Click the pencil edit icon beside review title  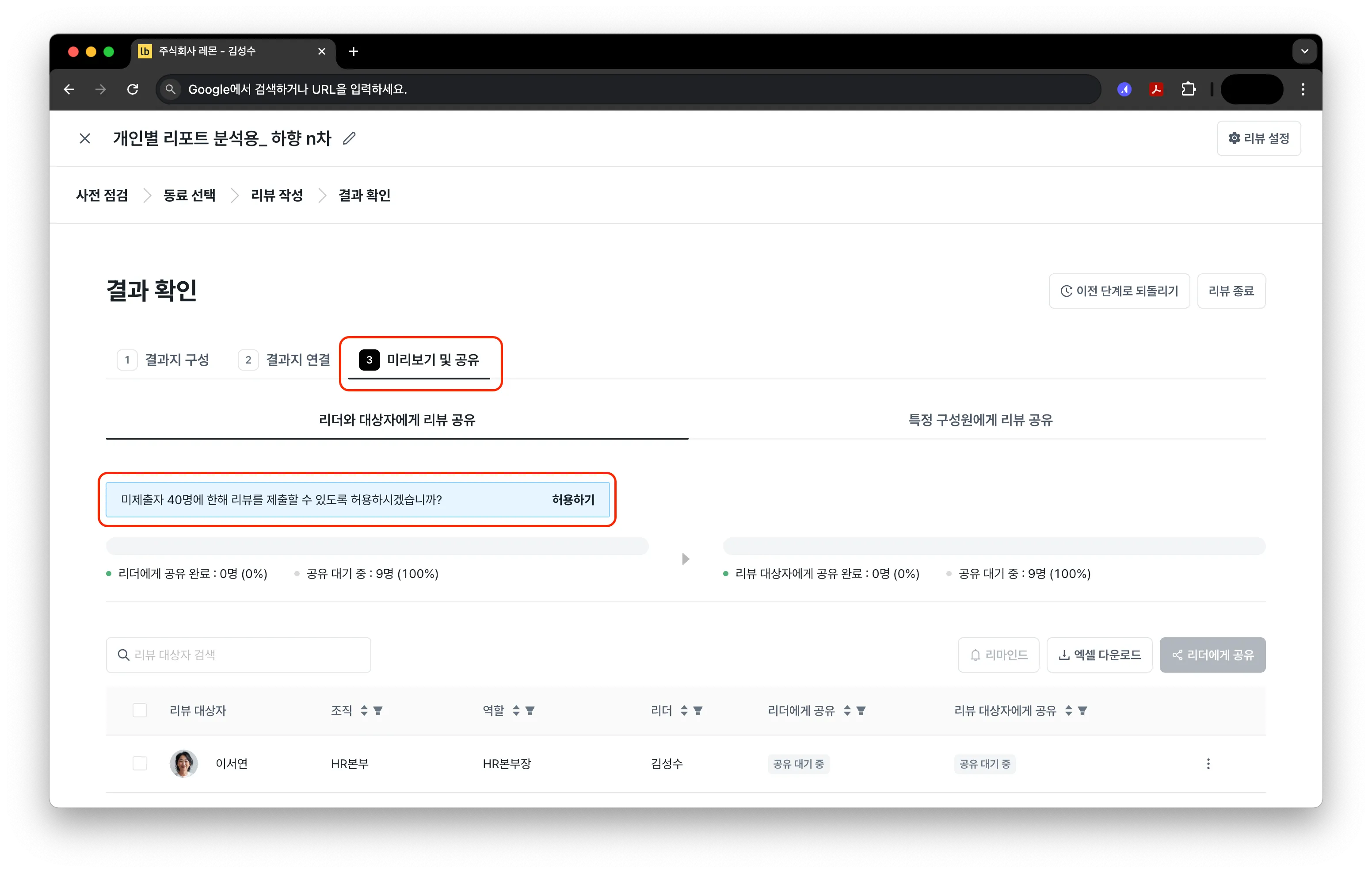349,138
